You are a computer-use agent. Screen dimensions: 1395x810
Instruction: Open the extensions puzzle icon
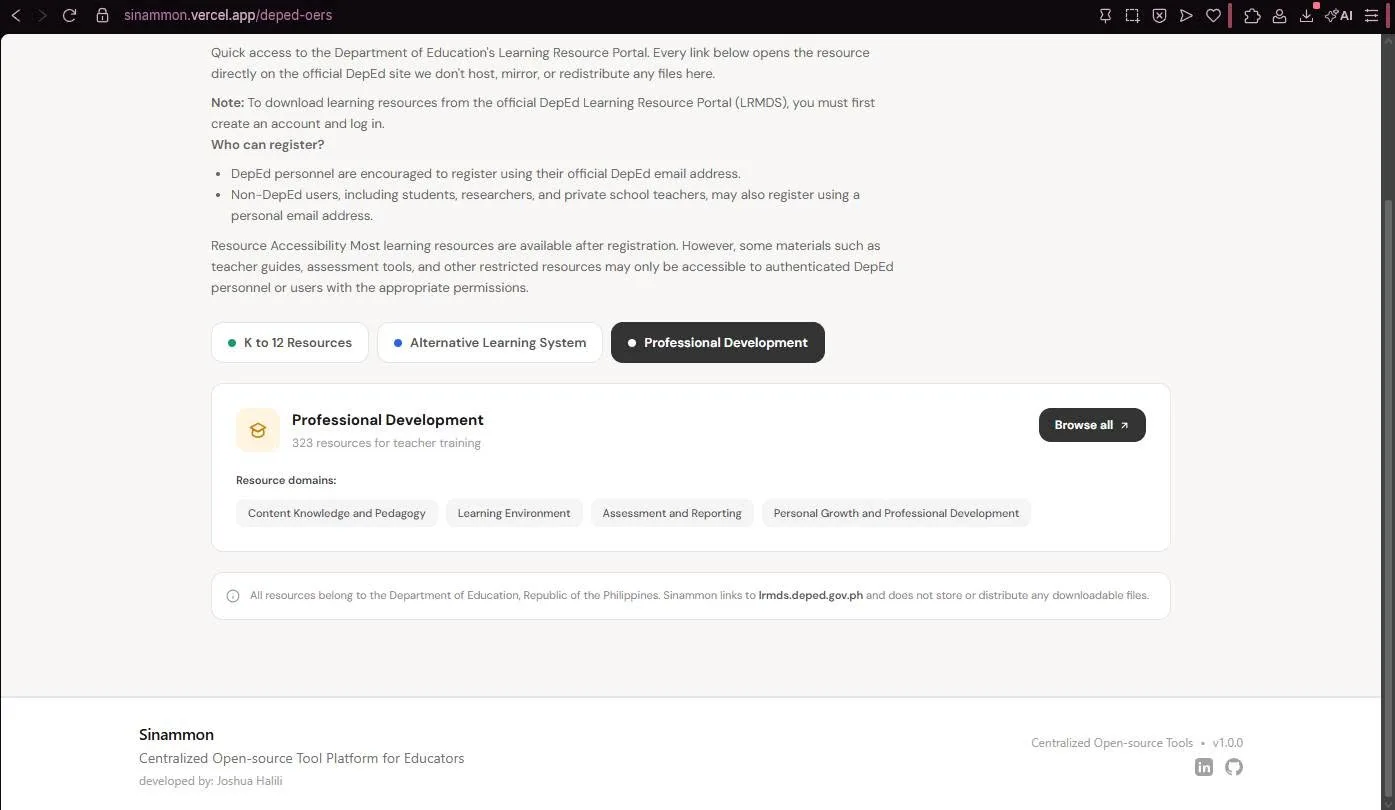(x=1252, y=15)
